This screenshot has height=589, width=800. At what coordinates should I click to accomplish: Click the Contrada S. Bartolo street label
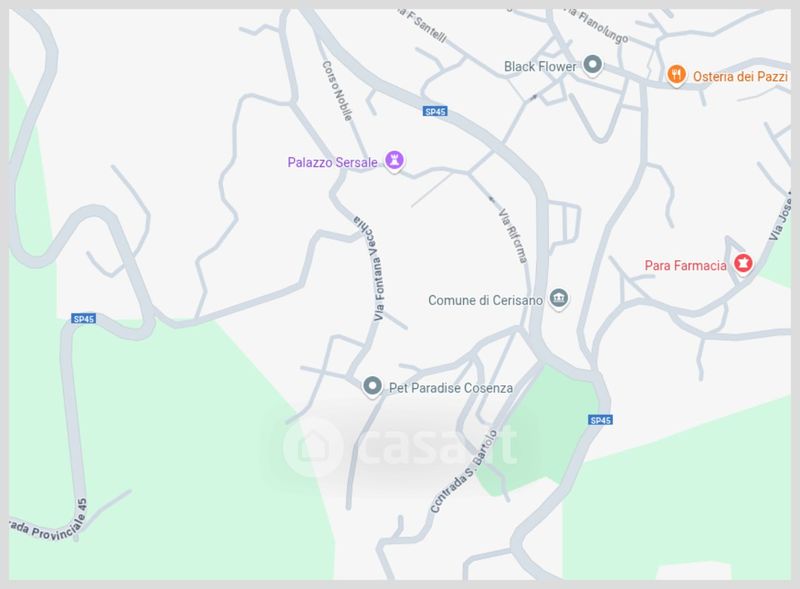click(x=463, y=472)
